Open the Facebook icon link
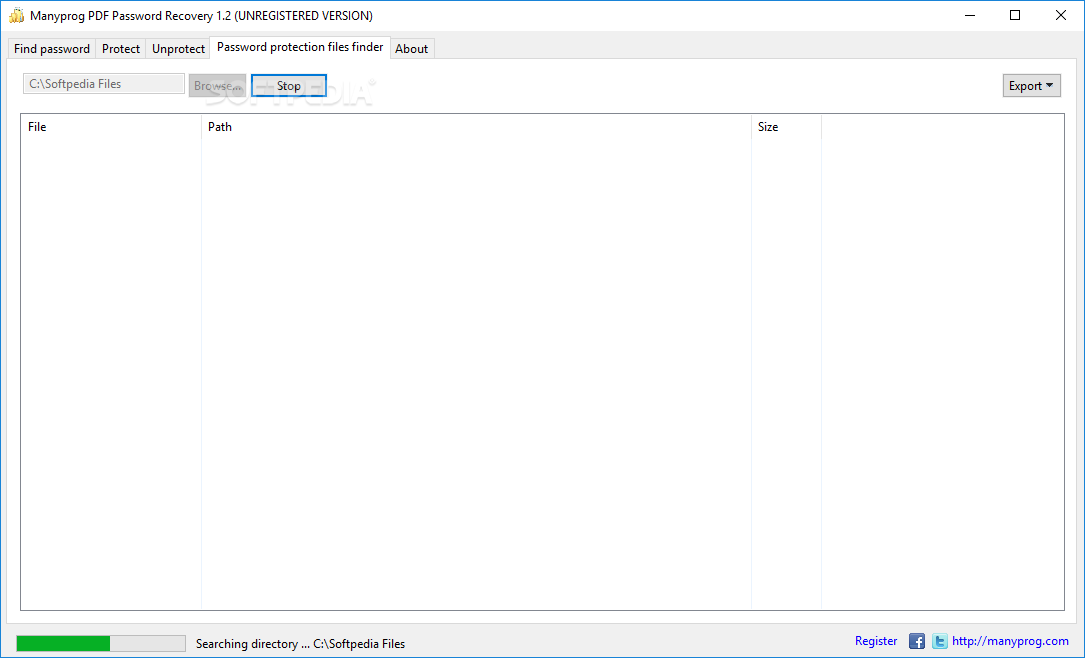Viewport: 1085px width, 658px height. (917, 641)
